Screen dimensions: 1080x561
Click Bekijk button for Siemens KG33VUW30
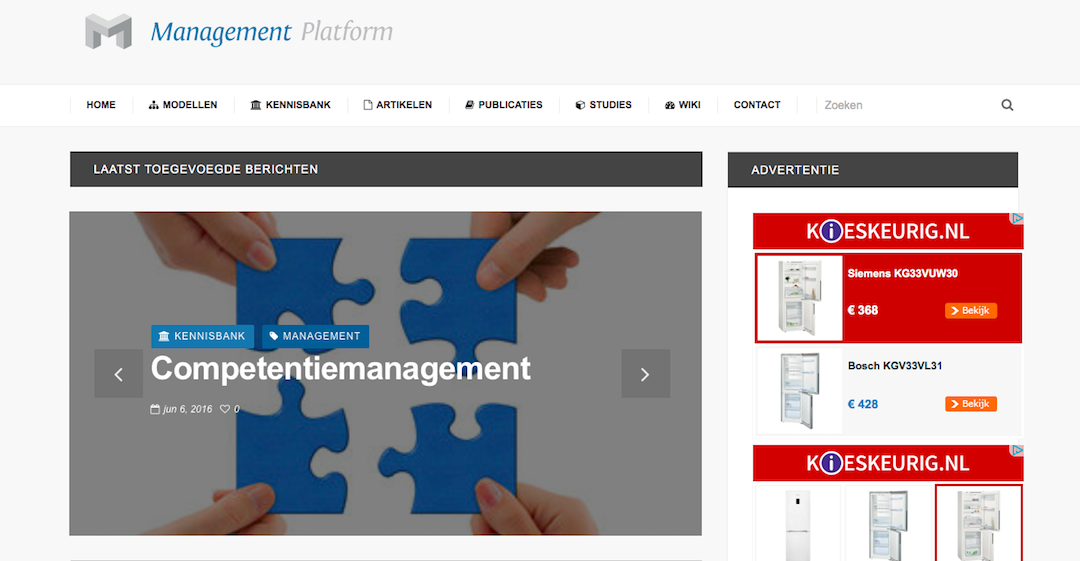click(x=970, y=311)
